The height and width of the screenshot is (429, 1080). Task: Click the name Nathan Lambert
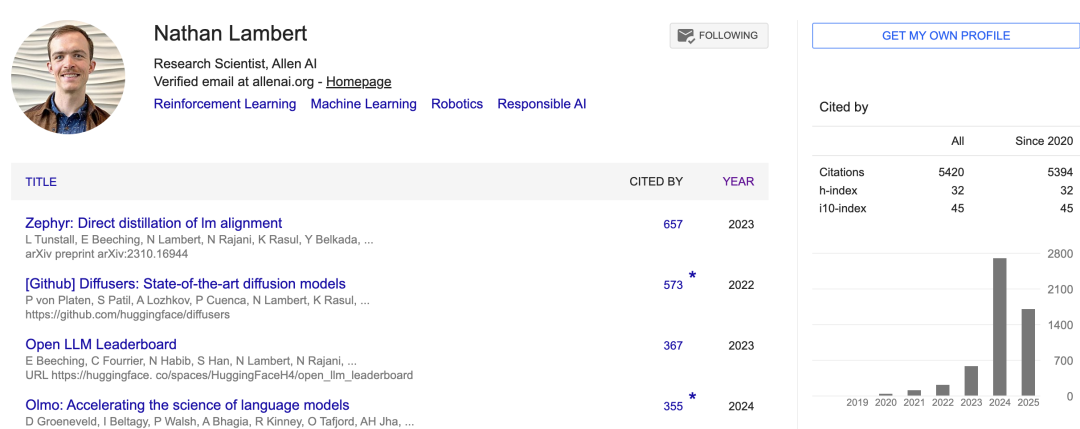tap(230, 33)
